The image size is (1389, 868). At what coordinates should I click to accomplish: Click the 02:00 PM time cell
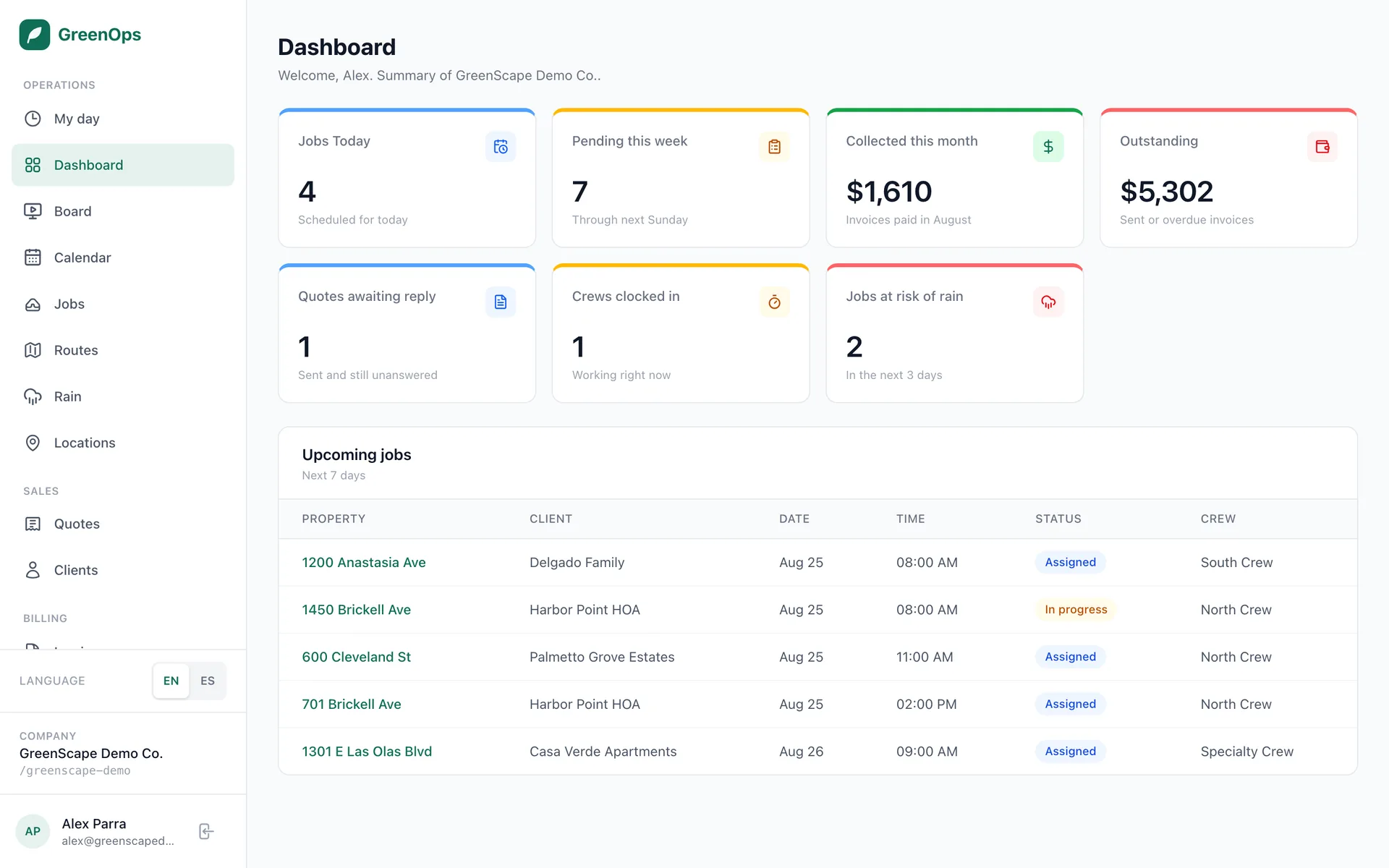coord(927,704)
